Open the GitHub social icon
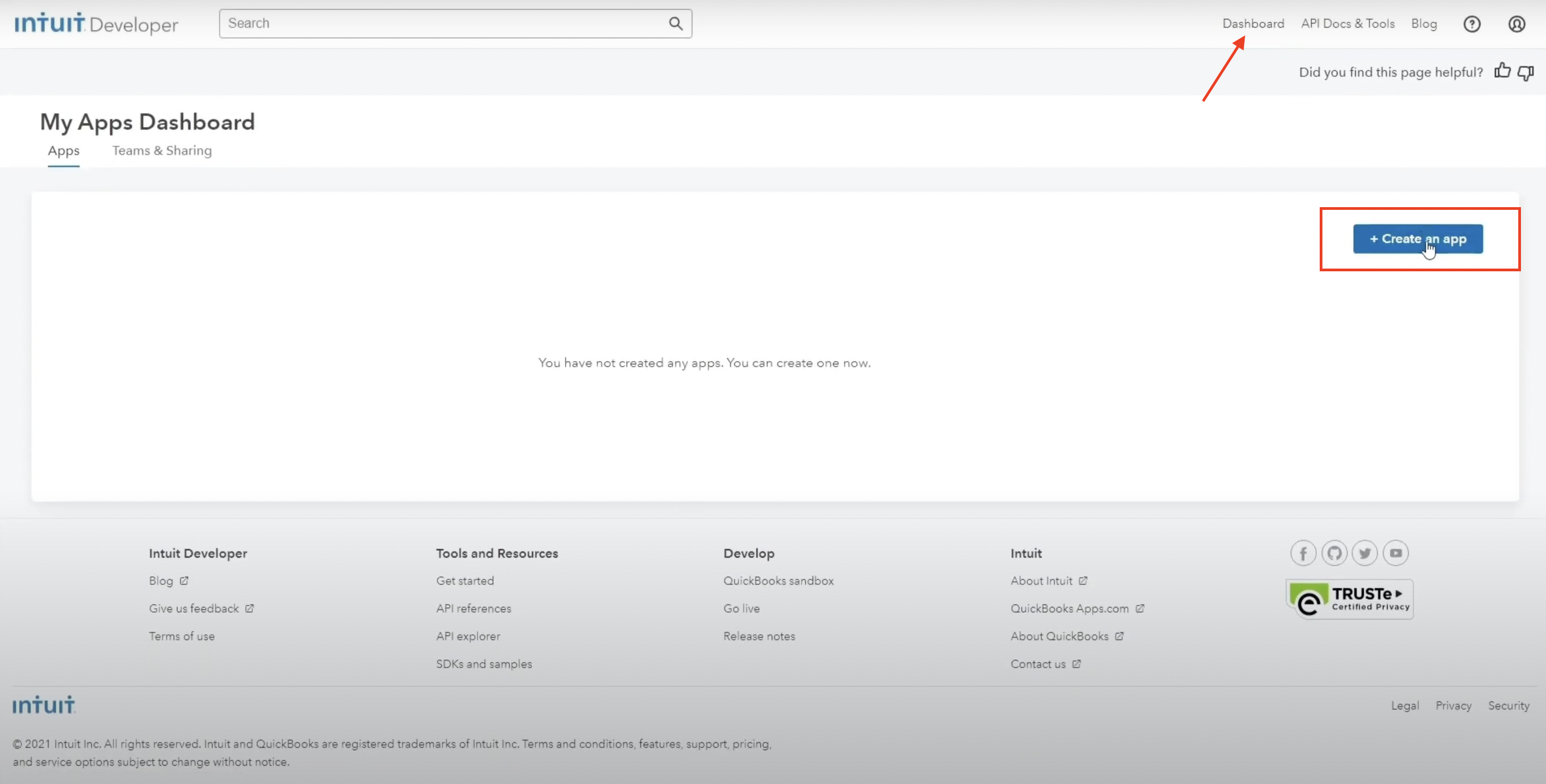This screenshot has height=784, width=1546. click(1334, 553)
